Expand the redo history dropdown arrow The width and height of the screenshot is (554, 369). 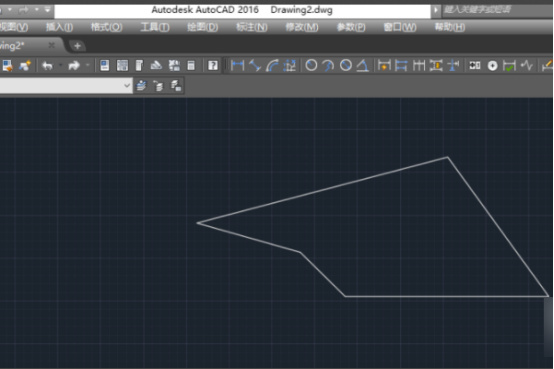coord(87,65)
